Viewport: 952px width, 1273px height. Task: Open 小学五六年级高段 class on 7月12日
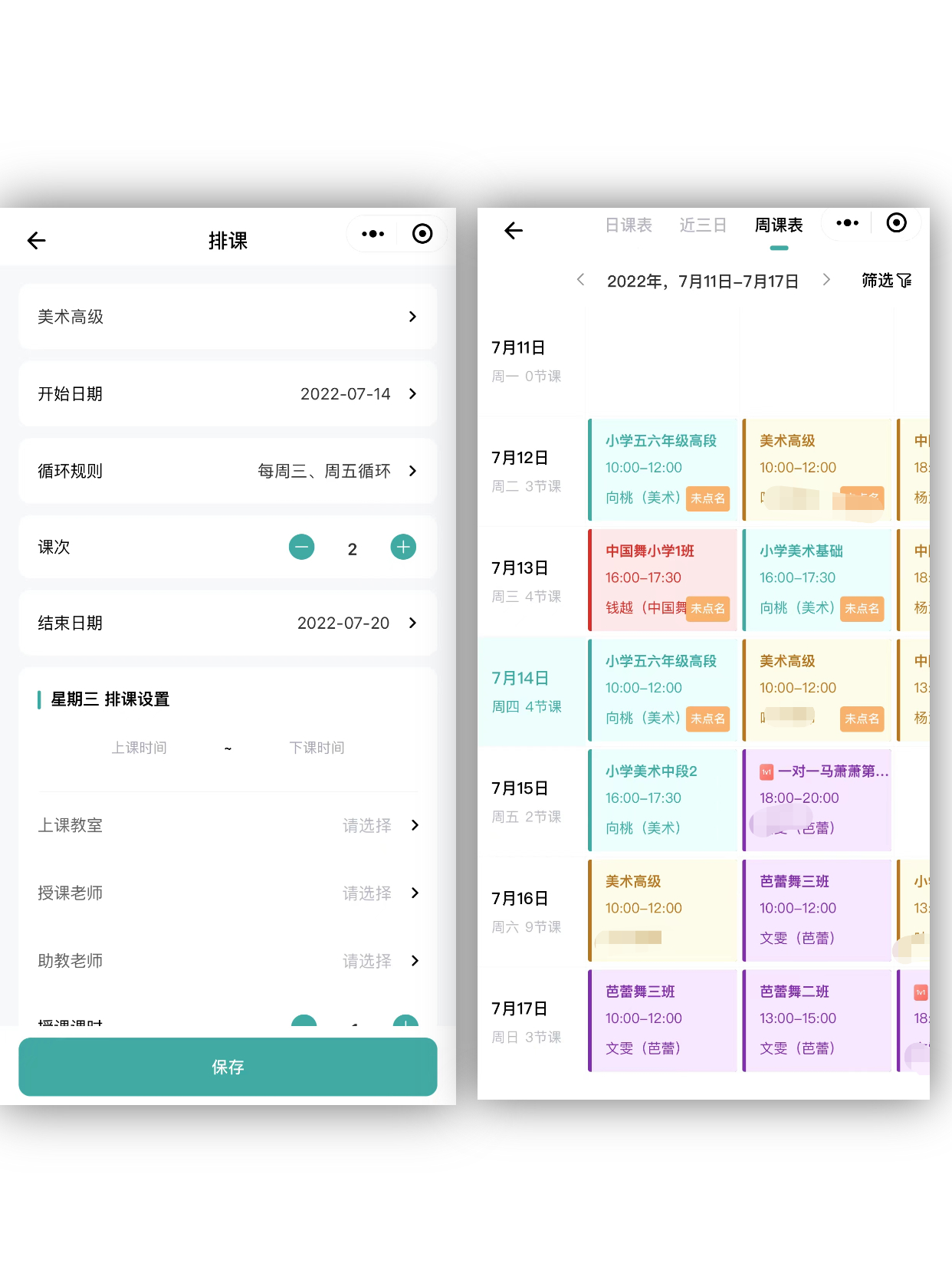coord(662,470)
